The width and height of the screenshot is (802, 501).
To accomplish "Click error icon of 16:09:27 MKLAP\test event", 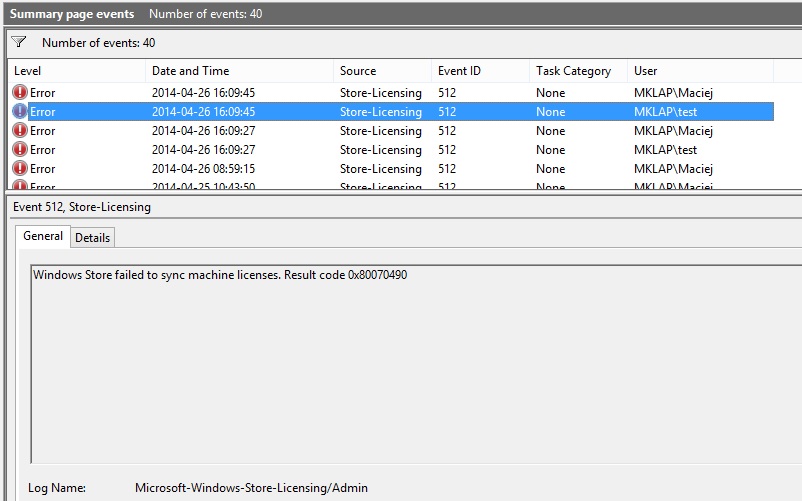I will coord(19,149).
